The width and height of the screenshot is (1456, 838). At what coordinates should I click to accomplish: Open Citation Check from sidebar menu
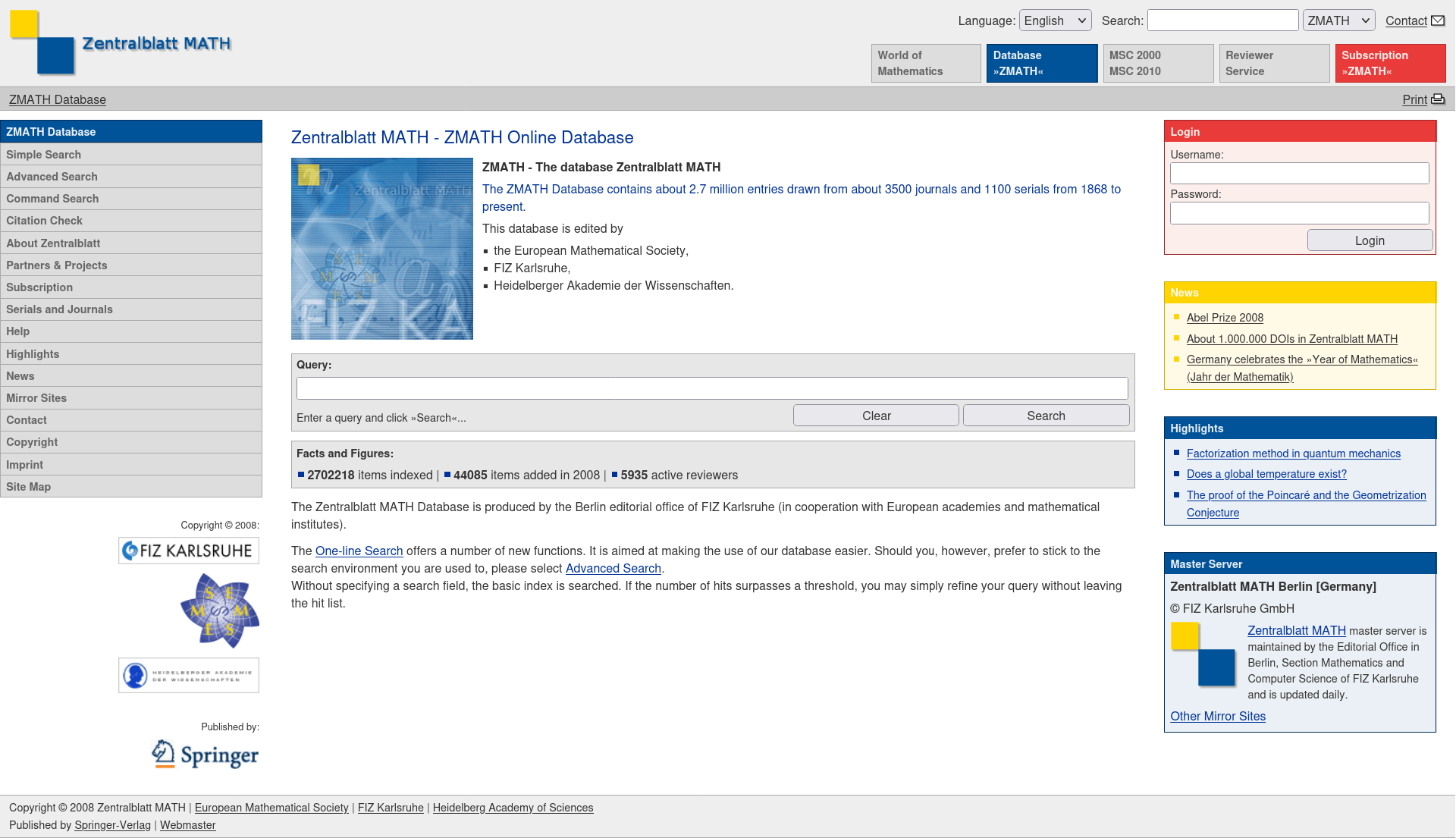tap(45, 221)
